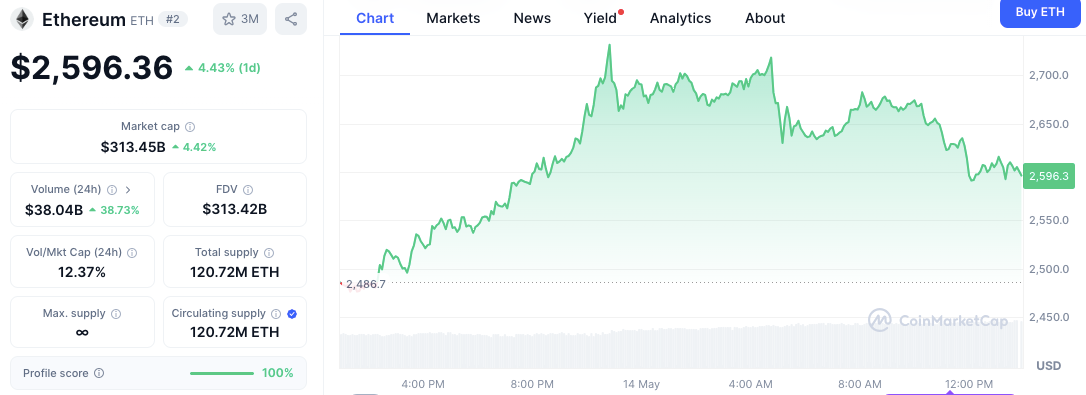Click the Volume (24h) info icon
1086x395 pixels.
pyautogui.click(x=112, y=189)
